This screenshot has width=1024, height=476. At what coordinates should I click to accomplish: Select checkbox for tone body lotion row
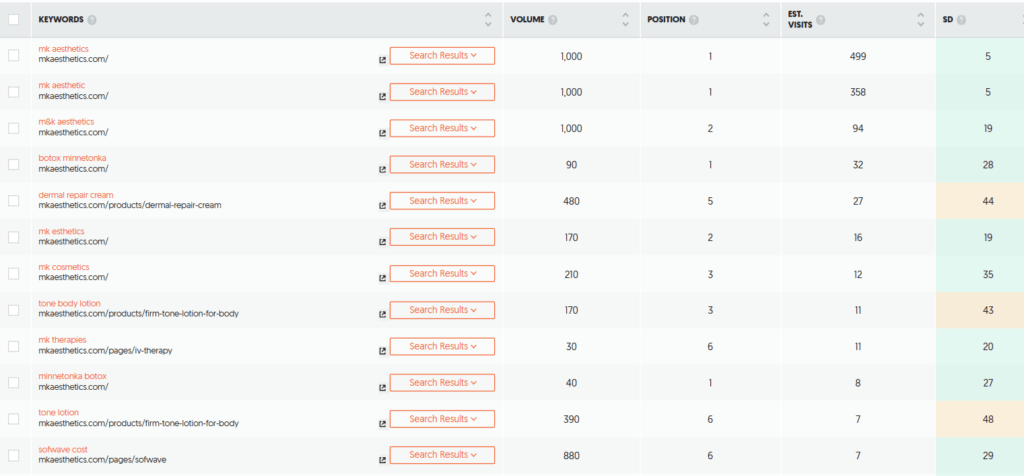tap(14, 310)
